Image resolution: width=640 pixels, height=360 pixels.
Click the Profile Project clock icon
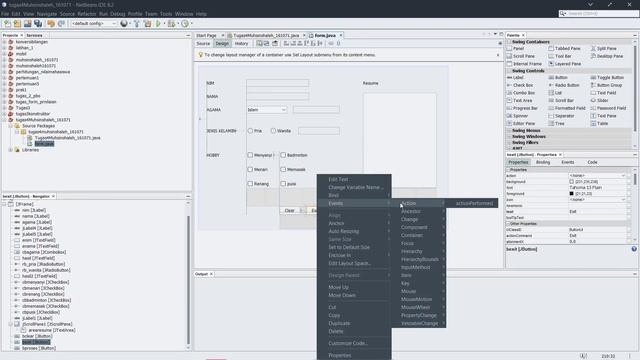pos(185,24)
